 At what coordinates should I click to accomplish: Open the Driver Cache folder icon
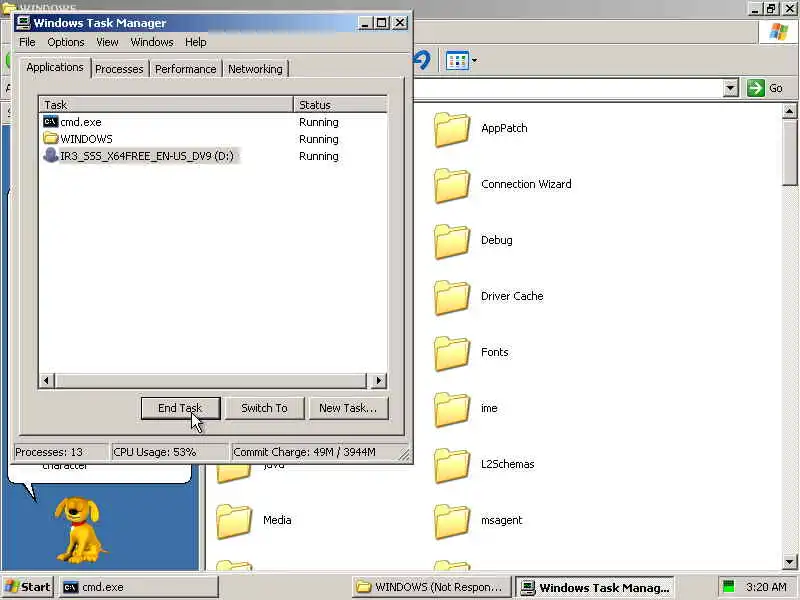tap(452, 298)
